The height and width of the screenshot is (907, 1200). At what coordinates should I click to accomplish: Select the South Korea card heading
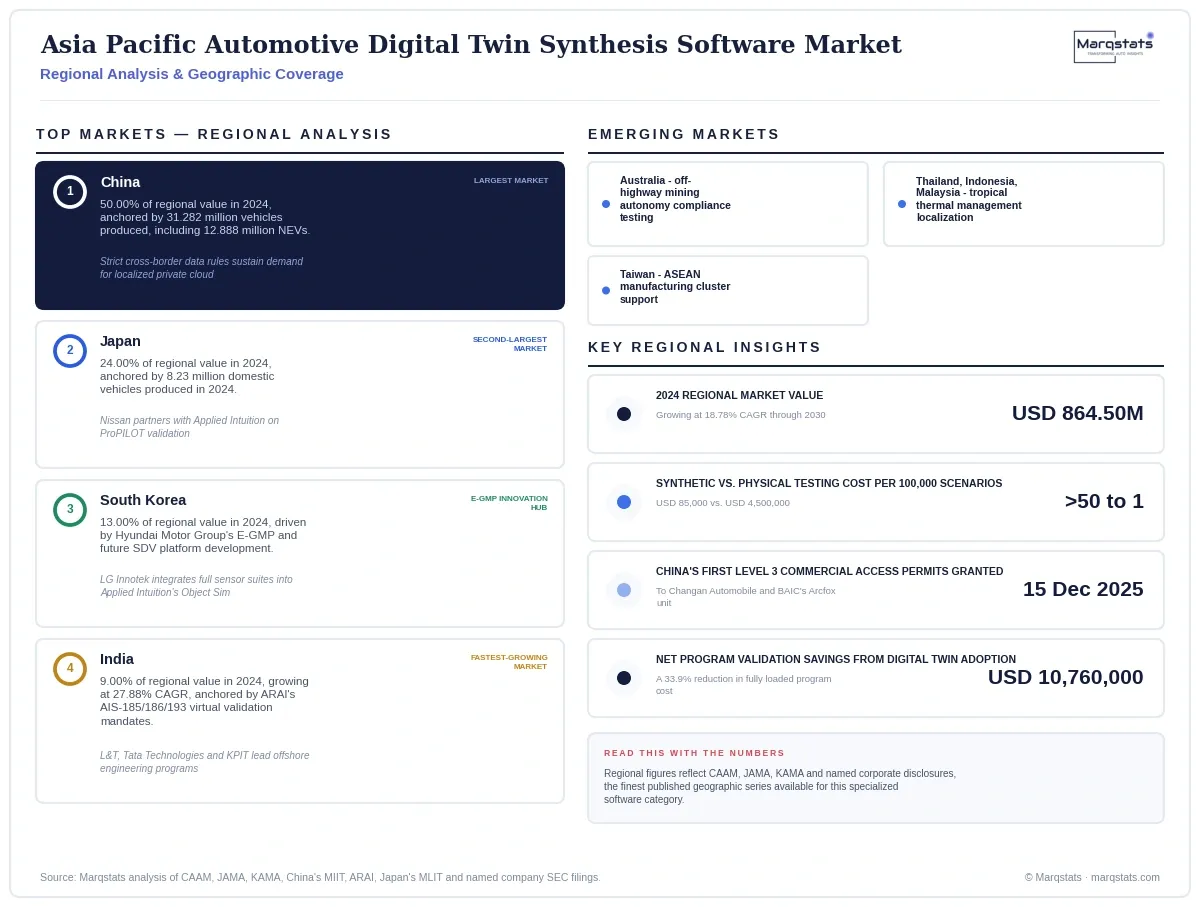143,500
